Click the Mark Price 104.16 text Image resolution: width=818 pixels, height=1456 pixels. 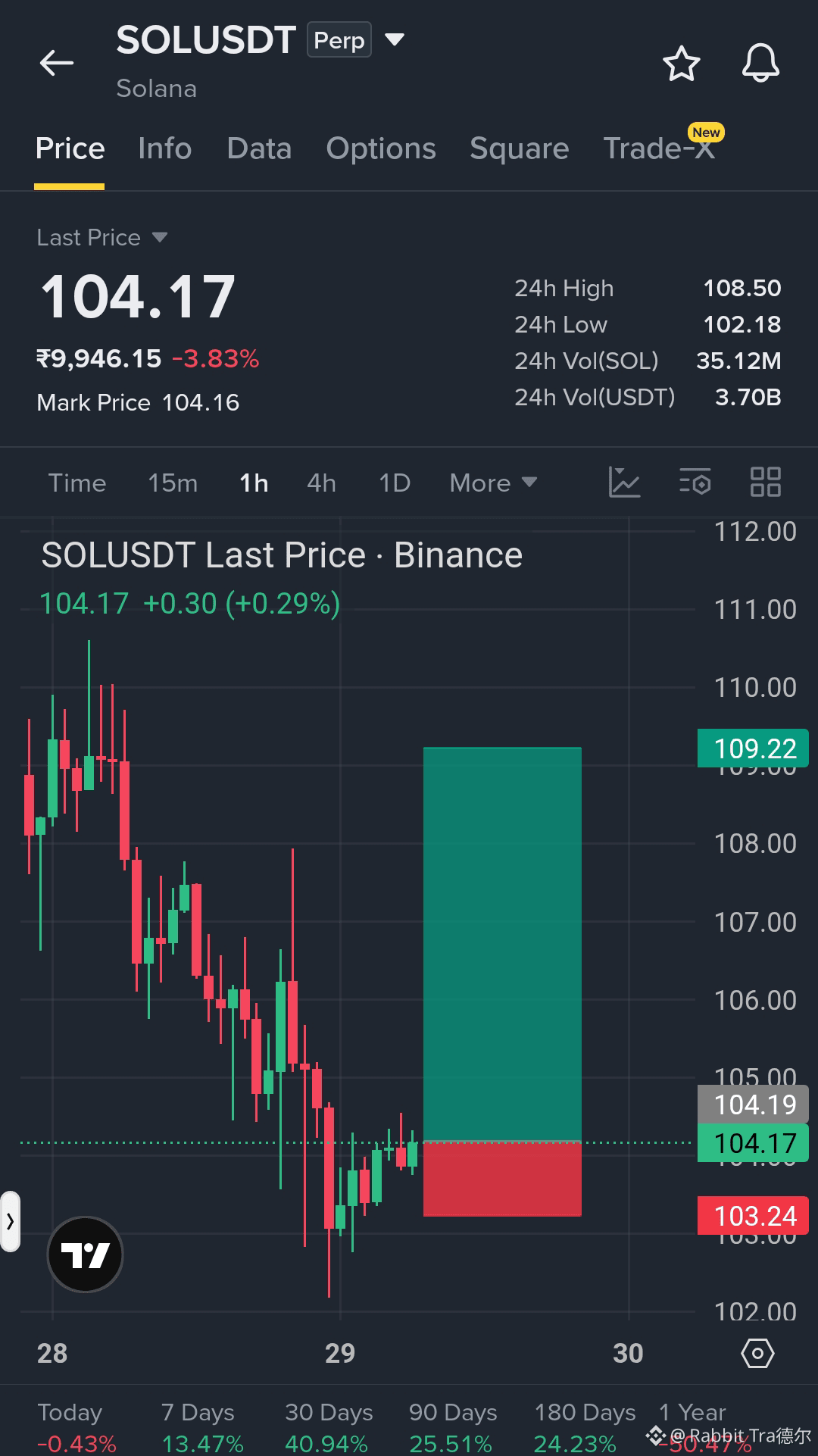click(x=138, y=402)
